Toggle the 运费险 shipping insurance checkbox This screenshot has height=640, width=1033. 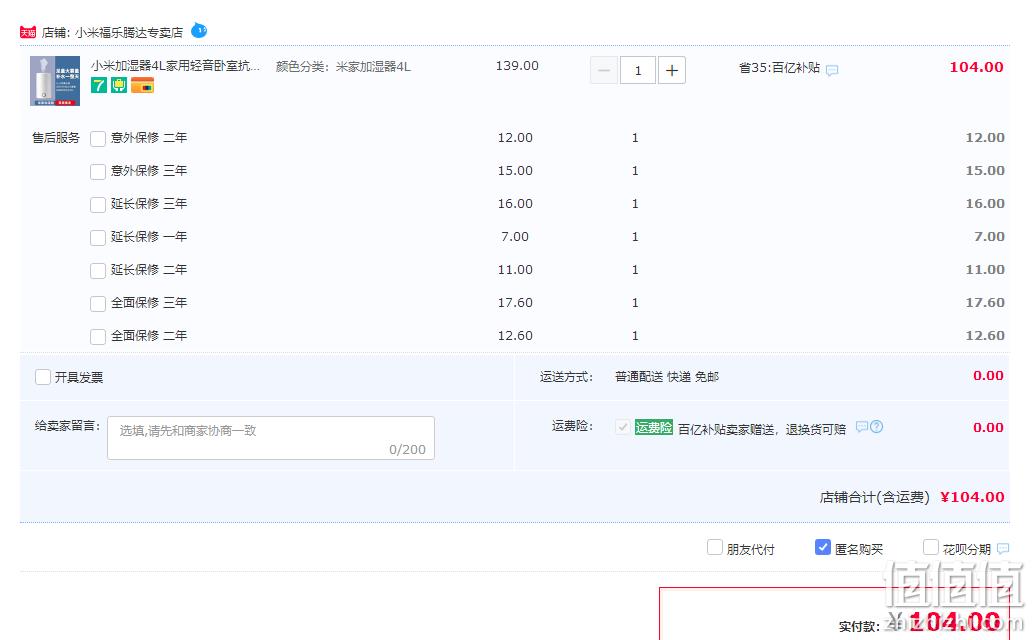[x=622, y=427]
